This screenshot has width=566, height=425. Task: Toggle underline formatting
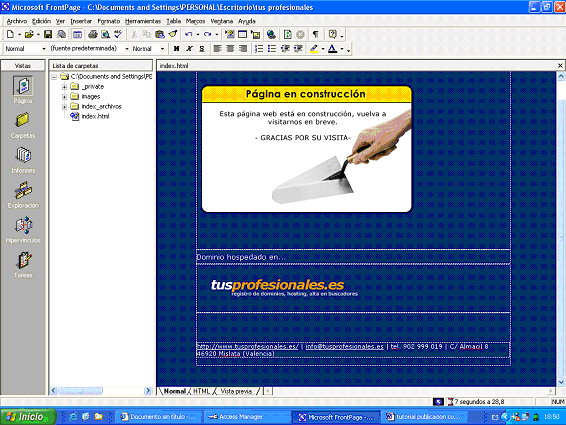202,48
